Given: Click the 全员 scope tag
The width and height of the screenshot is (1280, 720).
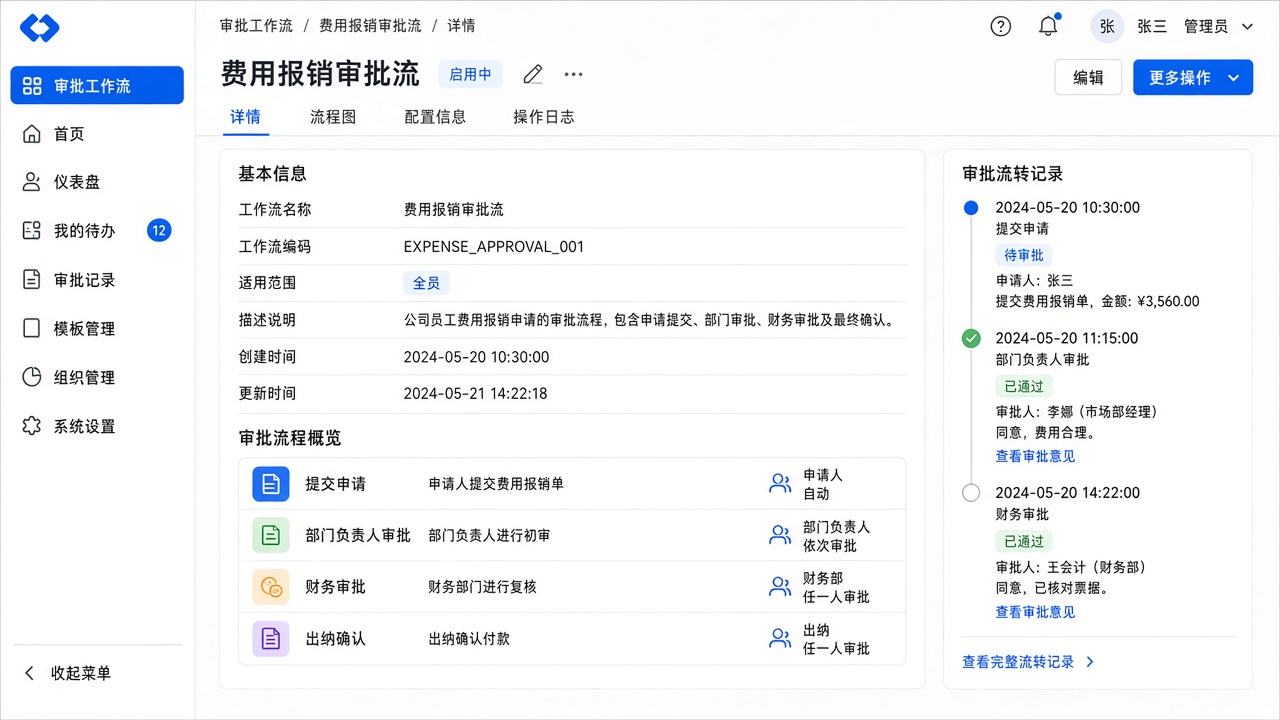Looking at the screenshot, I should tap(426, 283).
